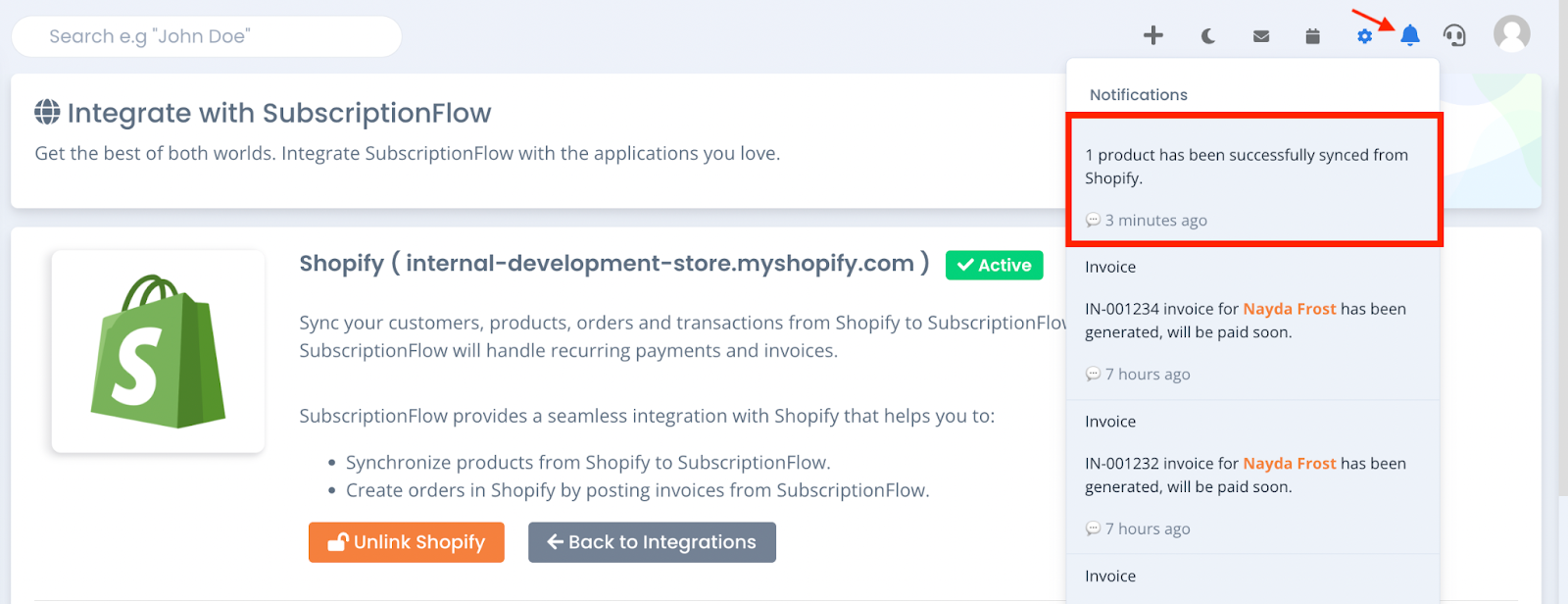Image resolution: width=1568 pixels, height=604 pixels.
Task: Click the Shopify store name heading
Action: pyautogui.click(x=614, y=264)
